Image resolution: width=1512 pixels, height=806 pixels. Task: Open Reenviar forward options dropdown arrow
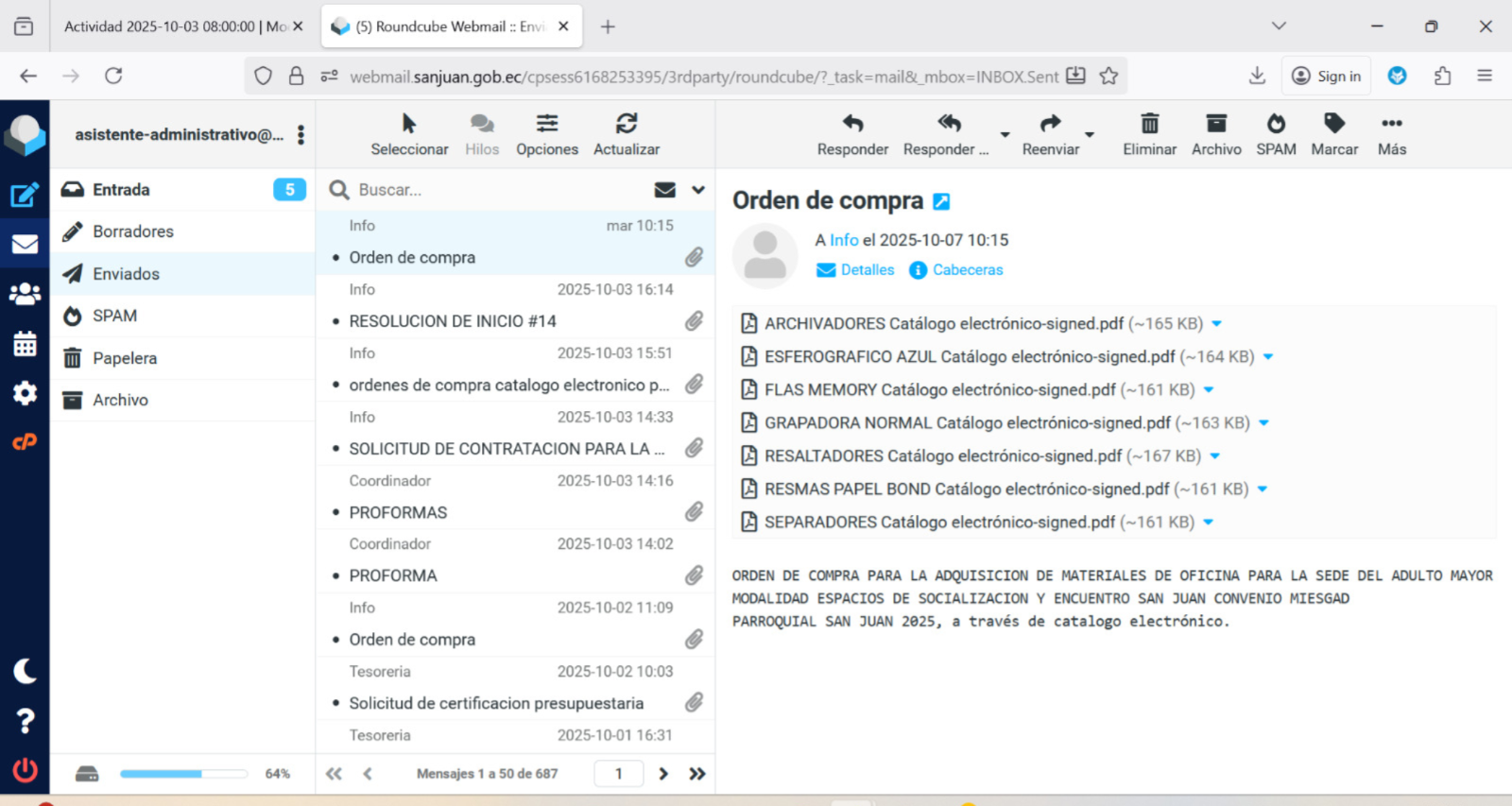pyautogui.click(x=1090, y=134)
